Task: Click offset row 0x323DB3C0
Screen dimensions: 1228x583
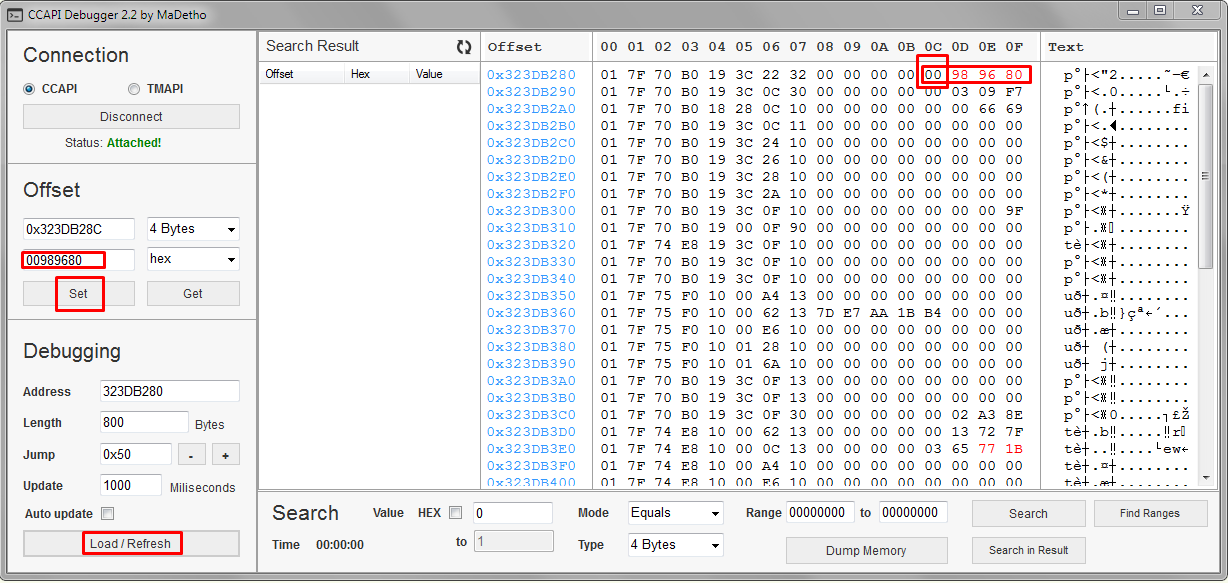Action: click(x=531, y=414)
